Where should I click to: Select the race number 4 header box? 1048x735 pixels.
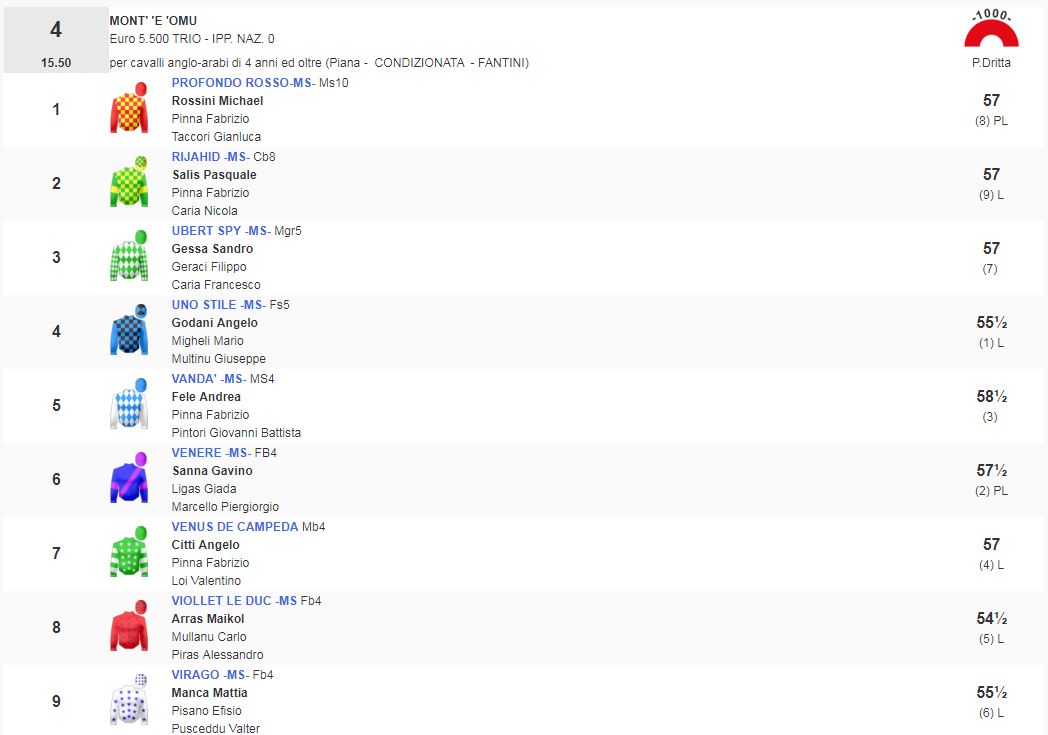tap(56, 40)
